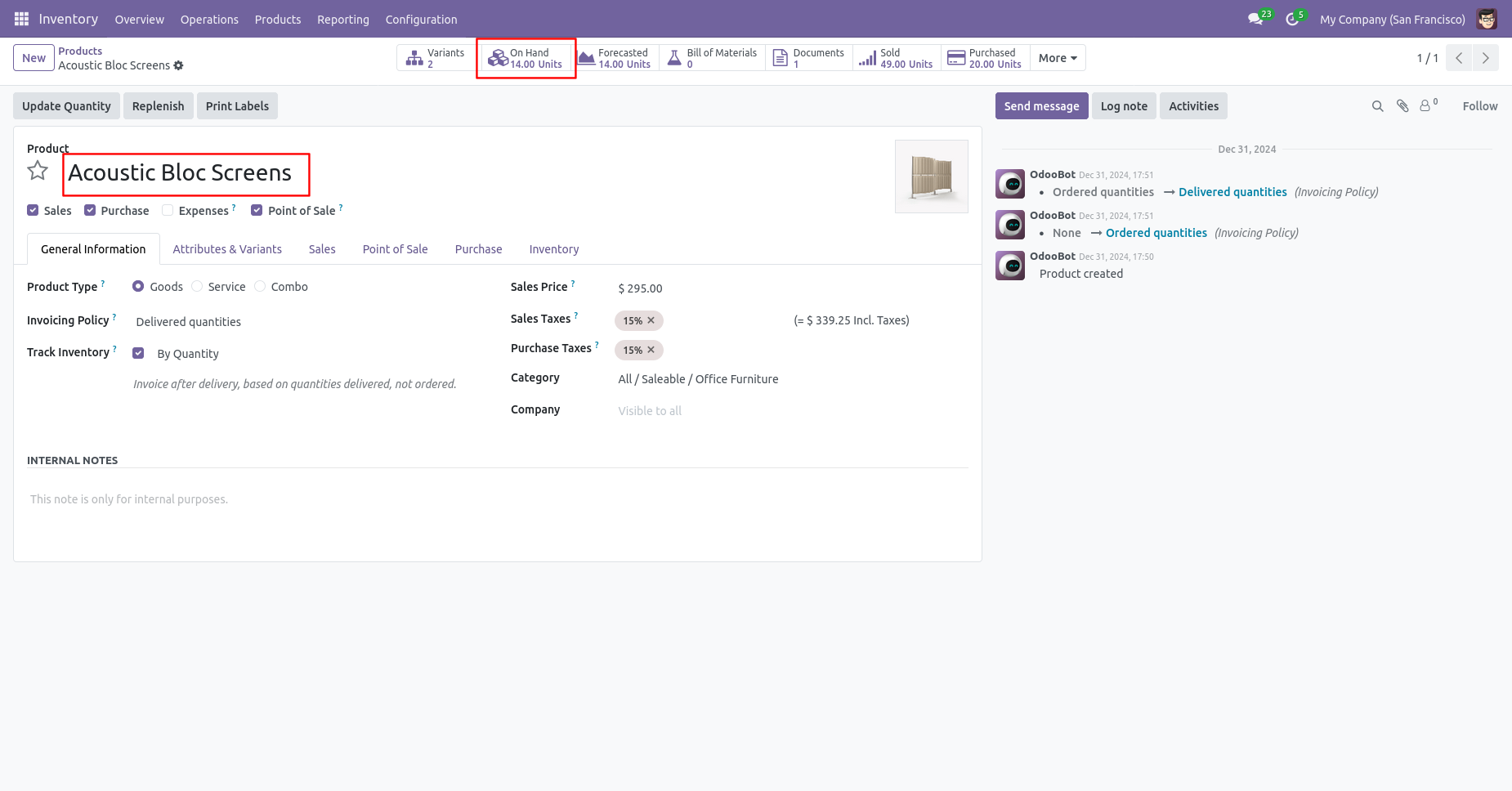Show followers icon in chatter
The image size is (1512, 791).
tap(1428, 105)
